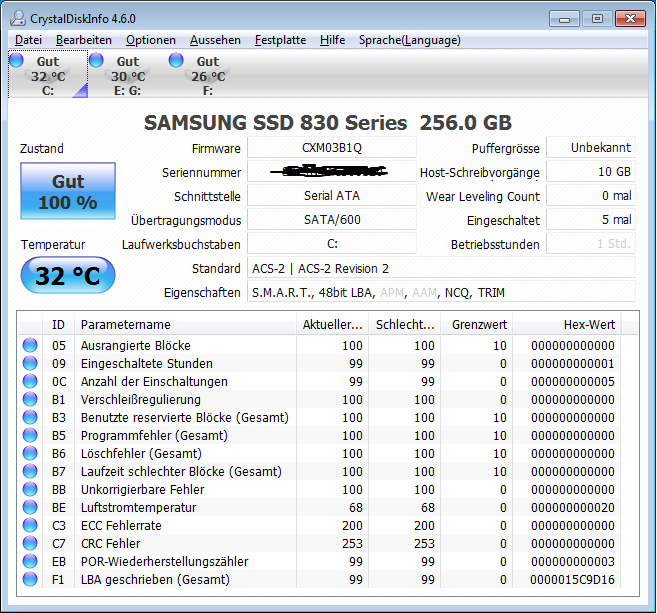This screenshot has height=613, width=657.
Task: Close the CrystalDiskInfo window
Action: (x=630, y=19)
